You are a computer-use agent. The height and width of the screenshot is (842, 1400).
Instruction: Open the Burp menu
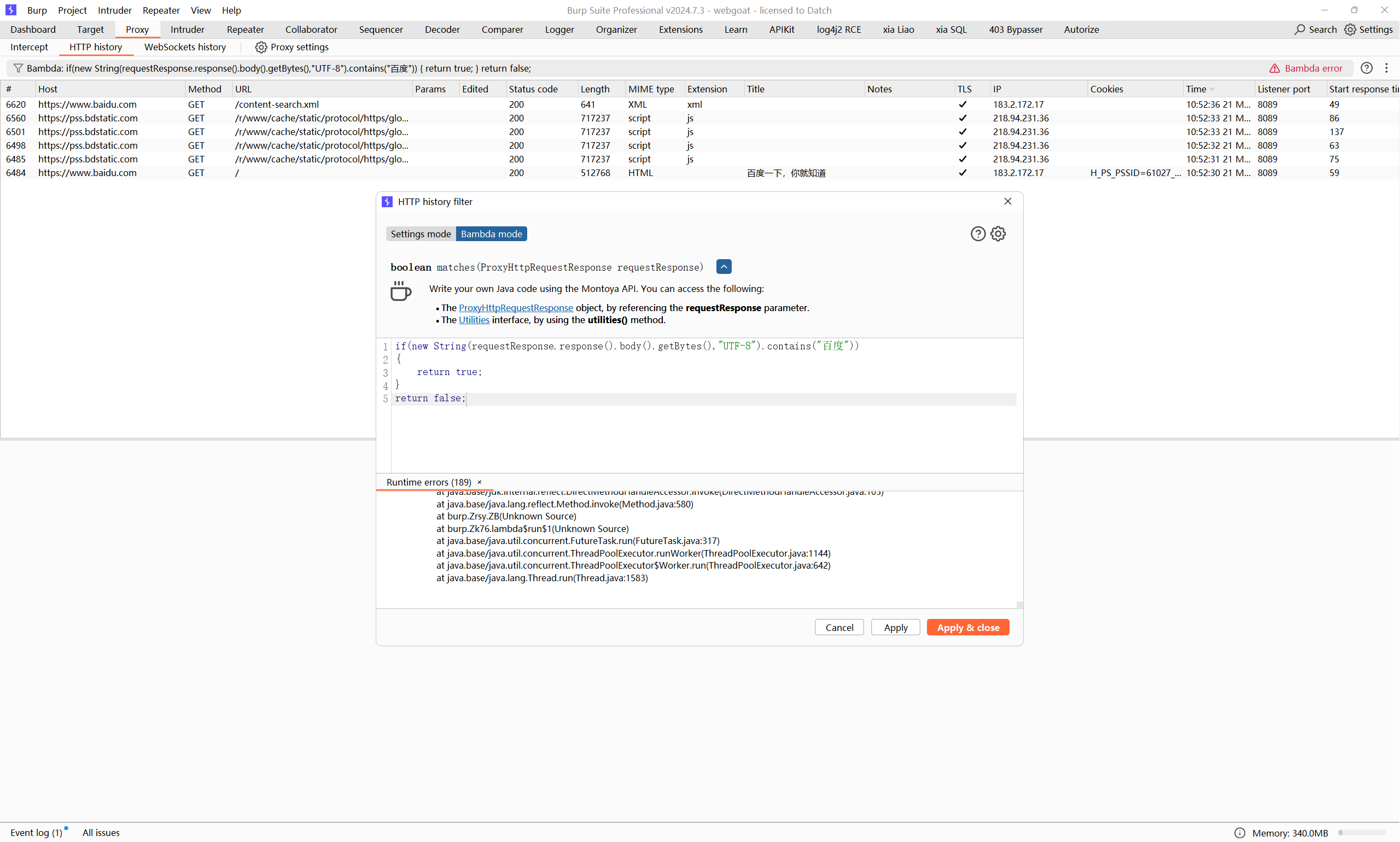click(x=37, y=10)
